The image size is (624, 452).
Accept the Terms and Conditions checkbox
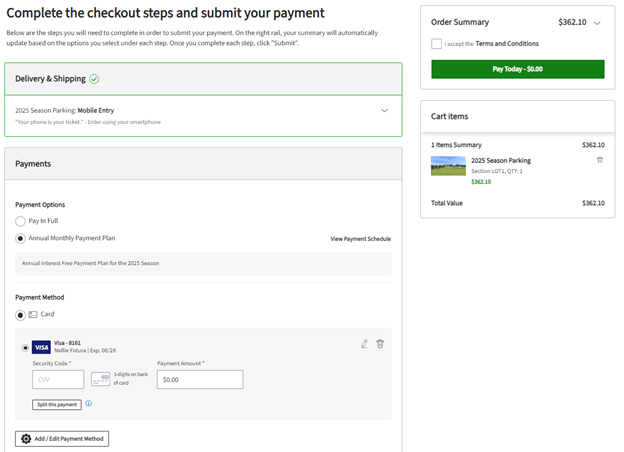tap(436, 44)
